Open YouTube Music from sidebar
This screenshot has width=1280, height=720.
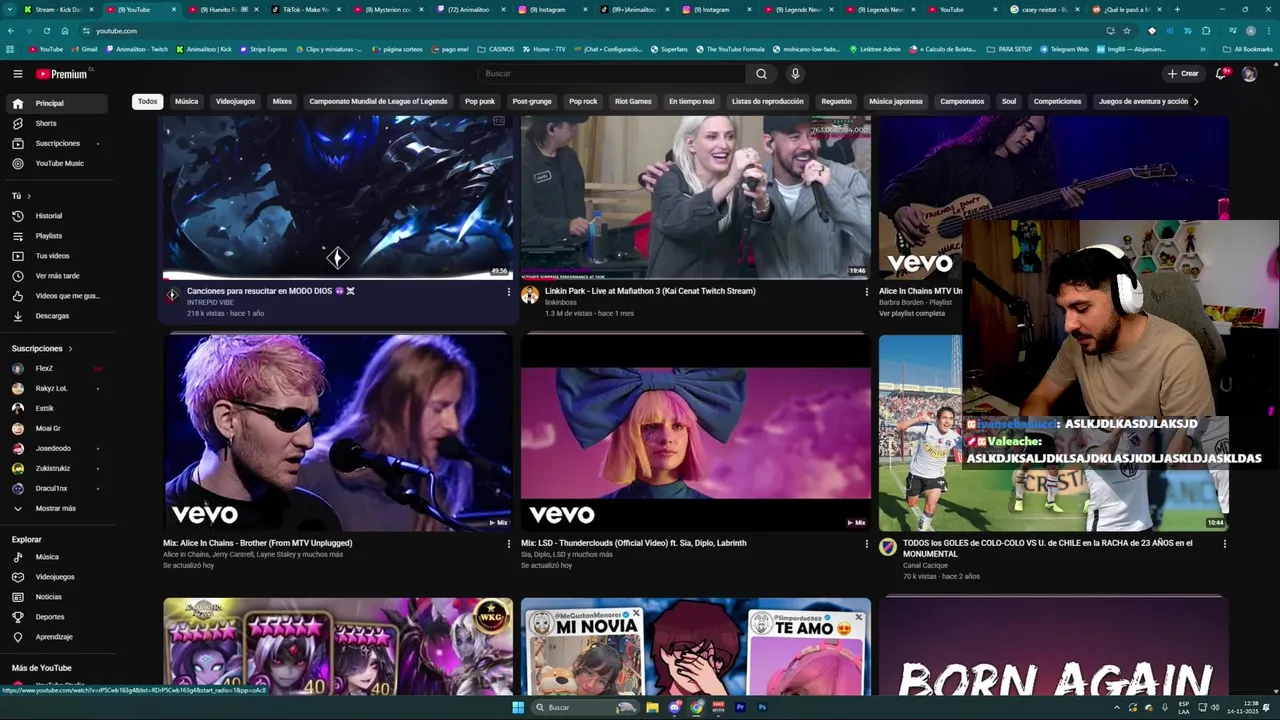tap(58, 163)
